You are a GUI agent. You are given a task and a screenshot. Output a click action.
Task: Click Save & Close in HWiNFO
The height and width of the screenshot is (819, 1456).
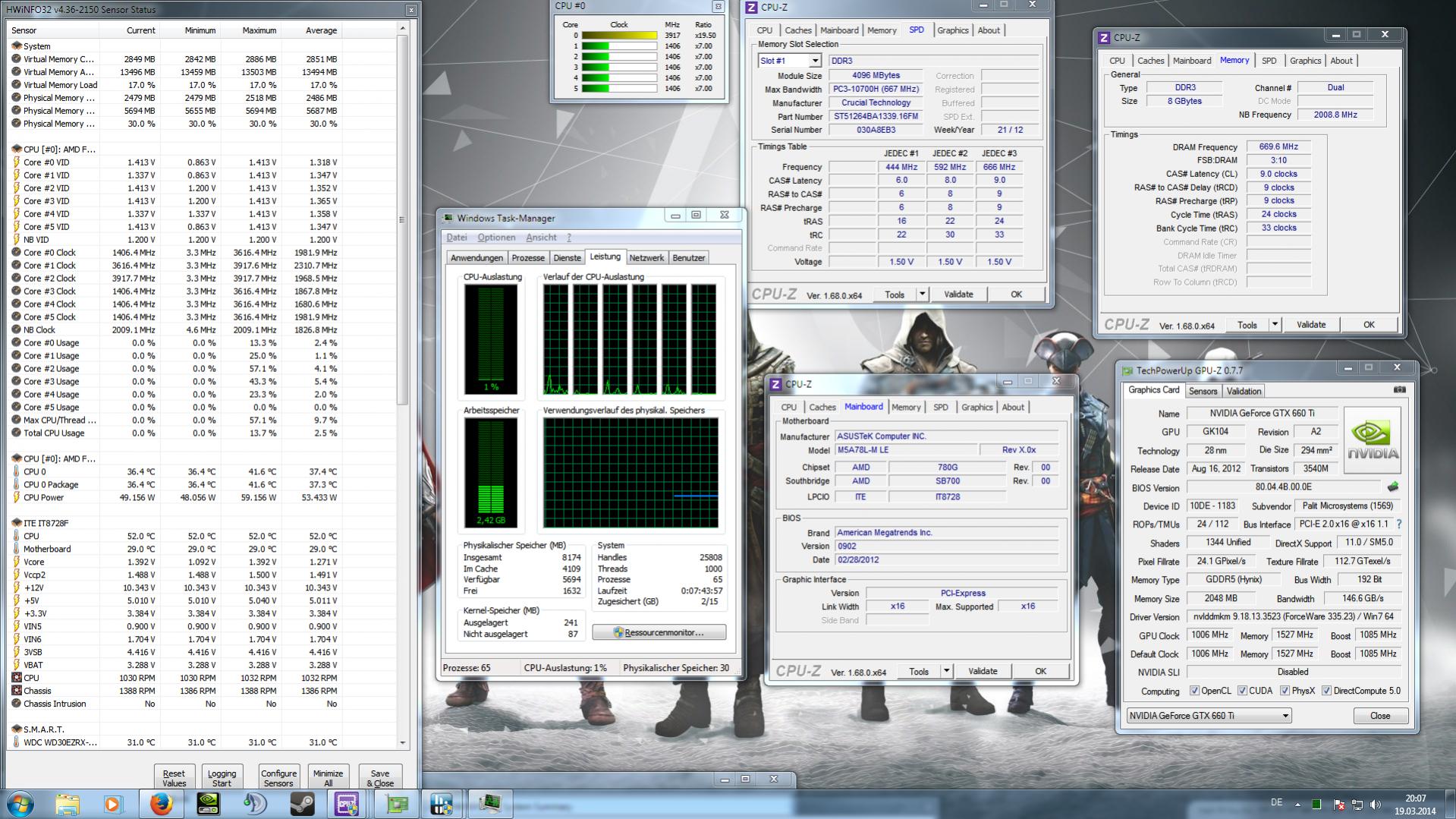click(x=380, y=778)
